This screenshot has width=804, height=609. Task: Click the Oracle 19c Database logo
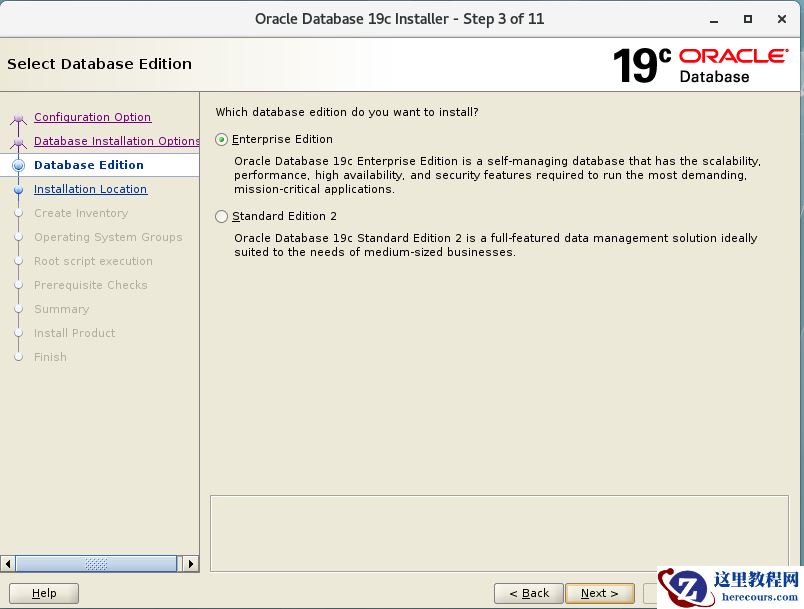click(700, 65)
